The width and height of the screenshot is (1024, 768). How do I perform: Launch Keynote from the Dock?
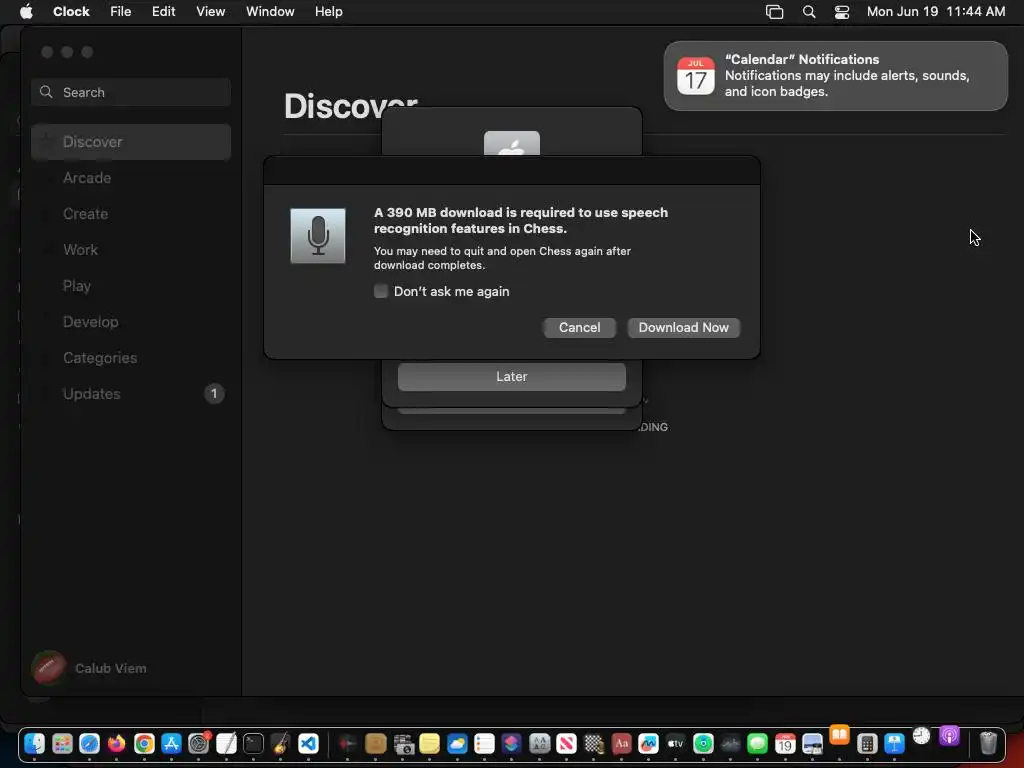[x=895, y=743]
